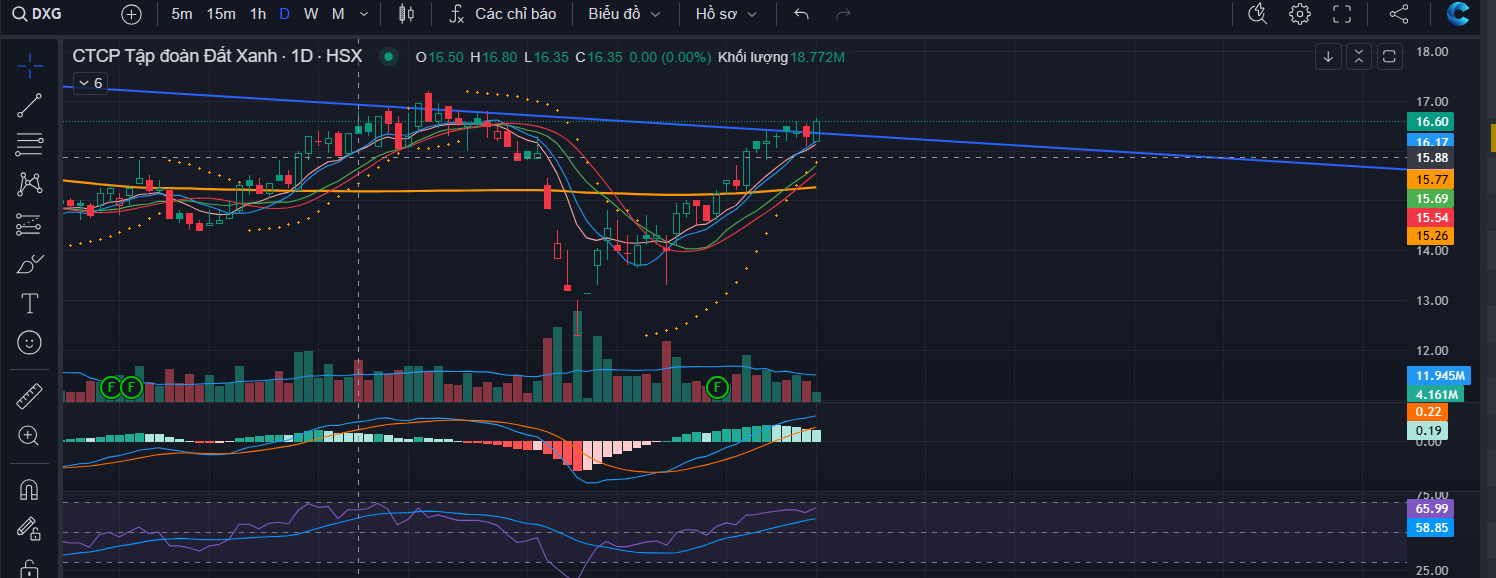
Task: Select the ruler measure tool
Action: 30,396
